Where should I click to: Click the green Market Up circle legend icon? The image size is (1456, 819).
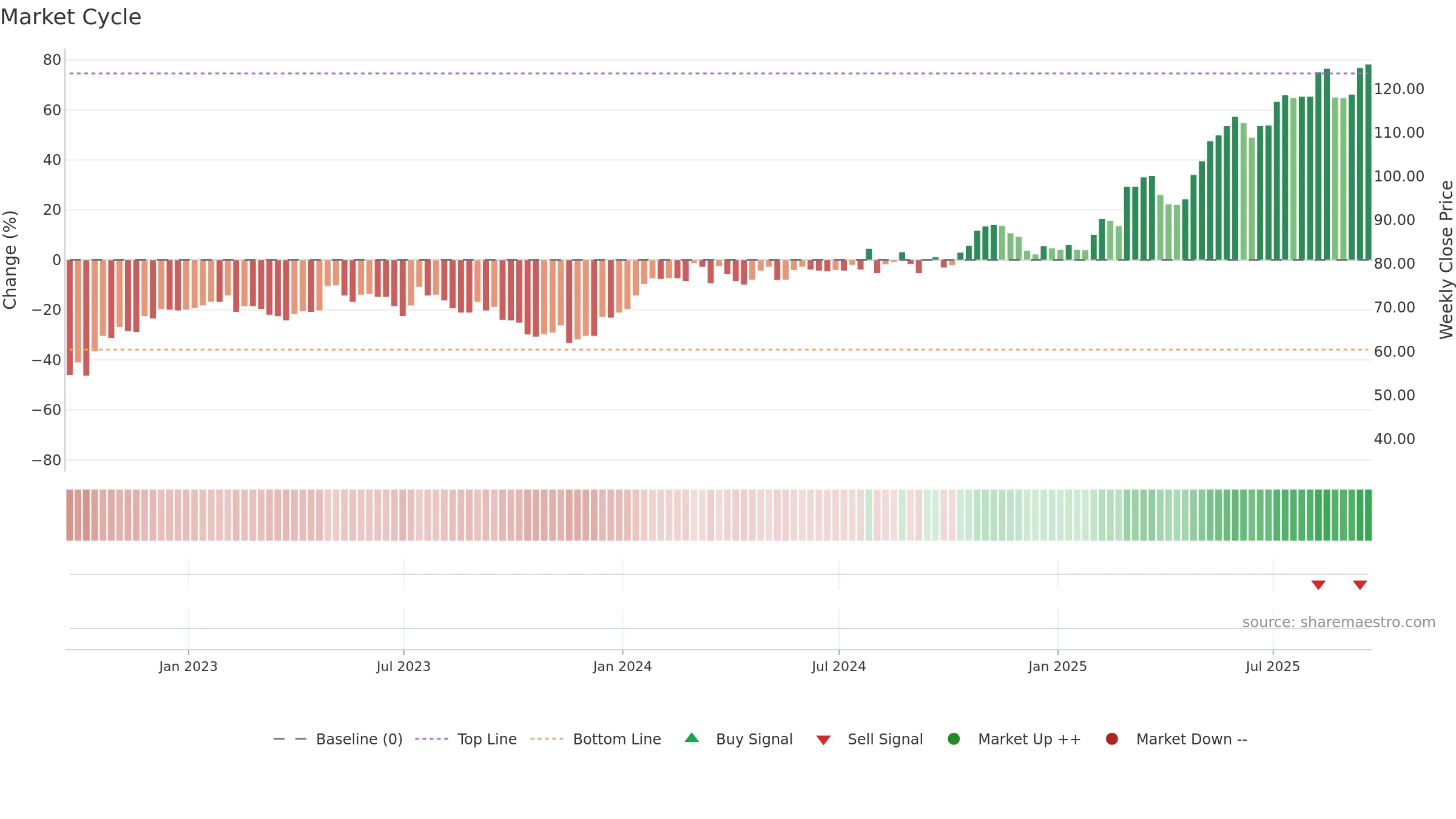[954, 739]
